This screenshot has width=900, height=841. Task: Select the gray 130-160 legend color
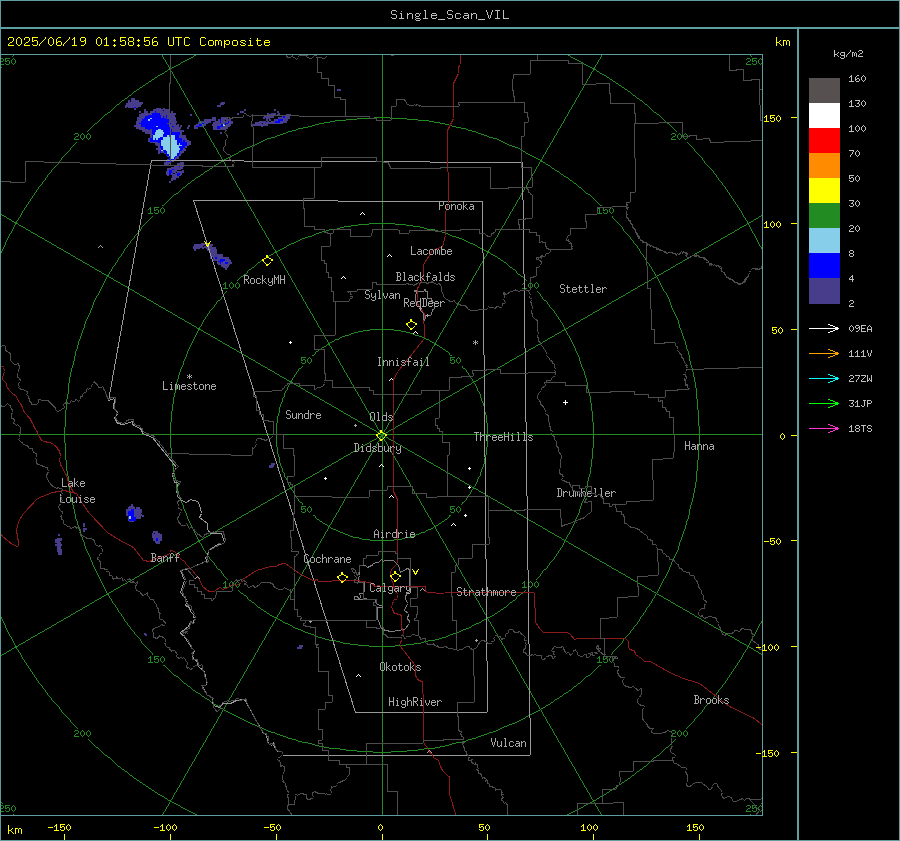[824, 91]
